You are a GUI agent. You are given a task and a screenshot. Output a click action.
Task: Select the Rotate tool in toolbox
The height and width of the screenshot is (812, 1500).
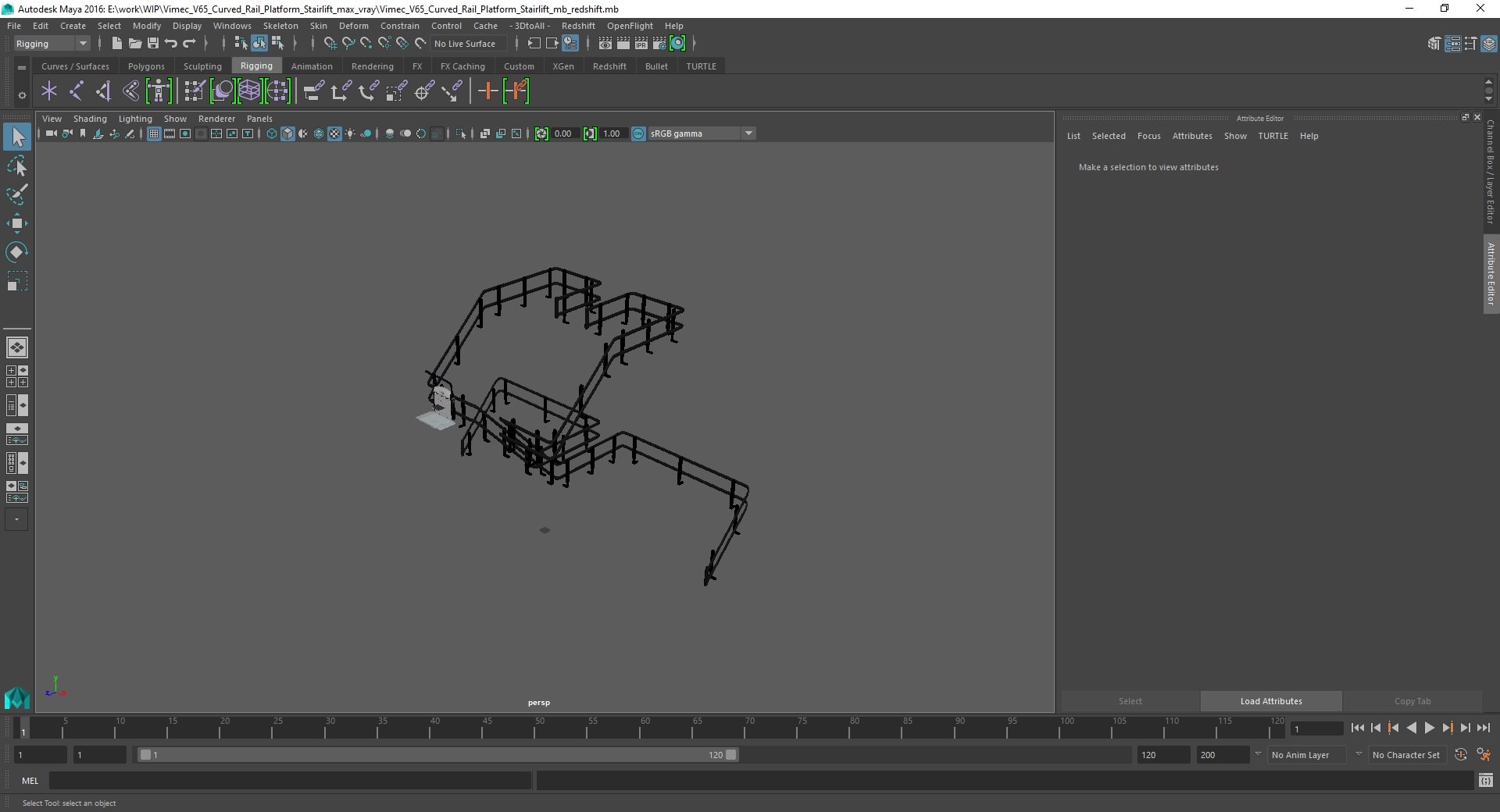pyautogui.click(x=16, y=252)
